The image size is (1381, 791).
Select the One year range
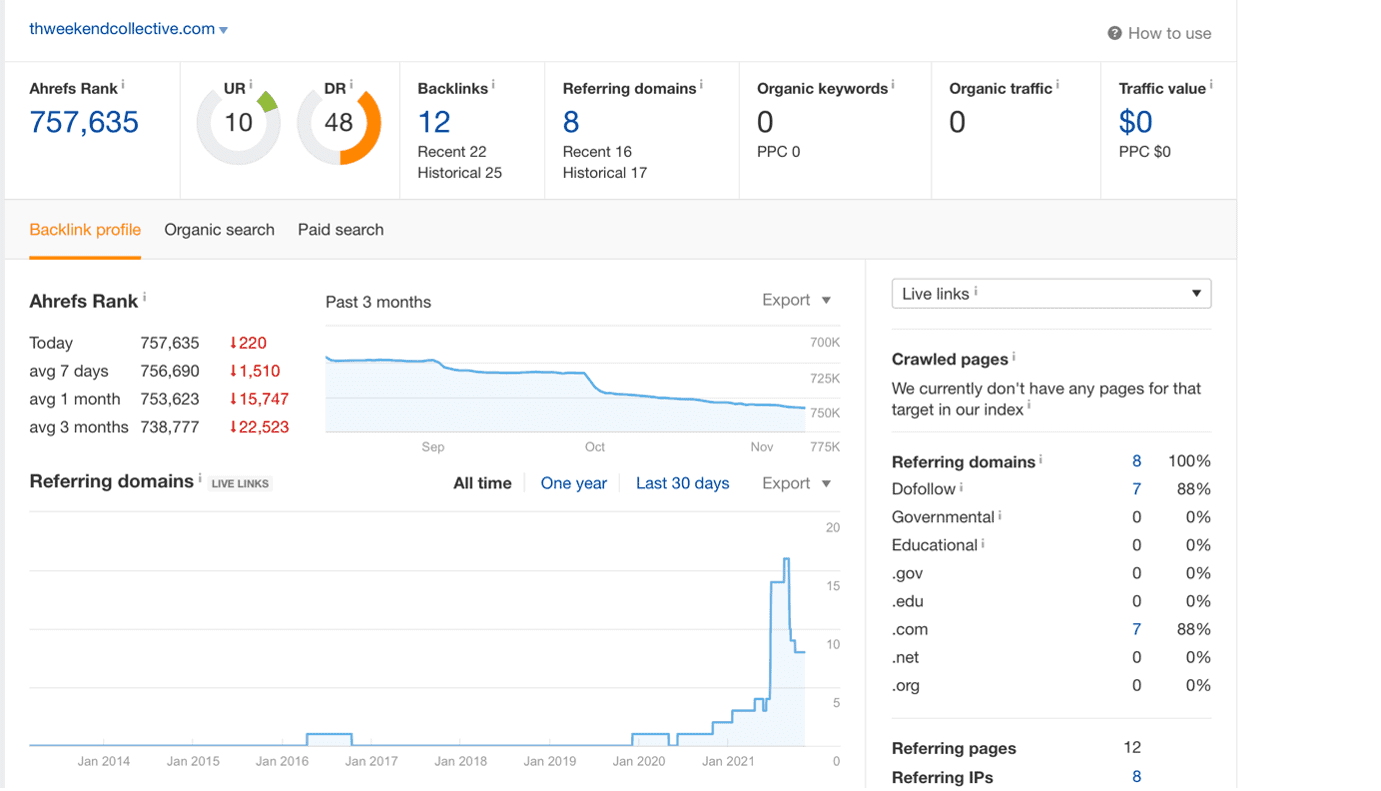[574, 483]
